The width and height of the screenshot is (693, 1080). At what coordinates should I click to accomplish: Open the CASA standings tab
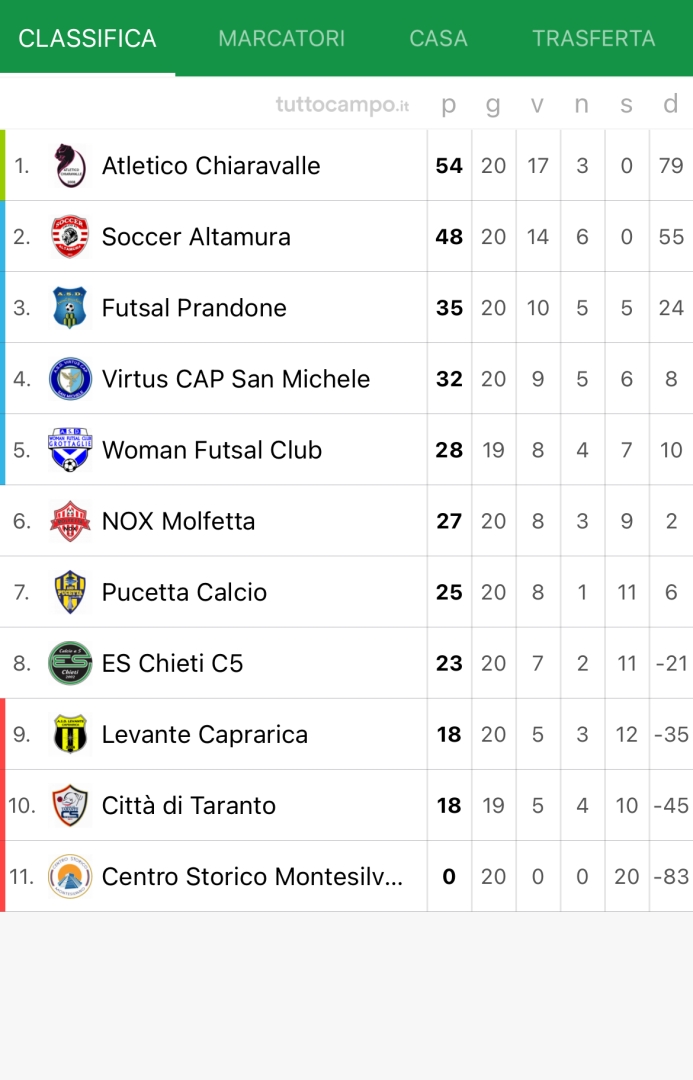[438, 39]
